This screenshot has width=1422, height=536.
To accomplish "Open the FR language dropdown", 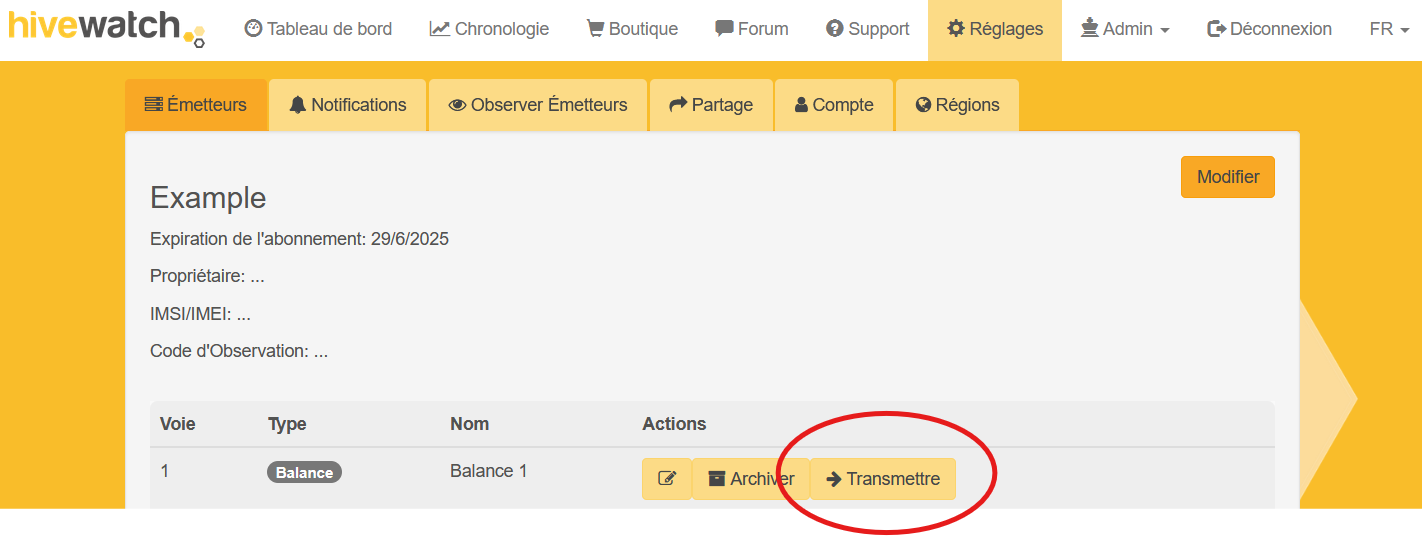I will pyautogui.click(x=1389, y=29).
